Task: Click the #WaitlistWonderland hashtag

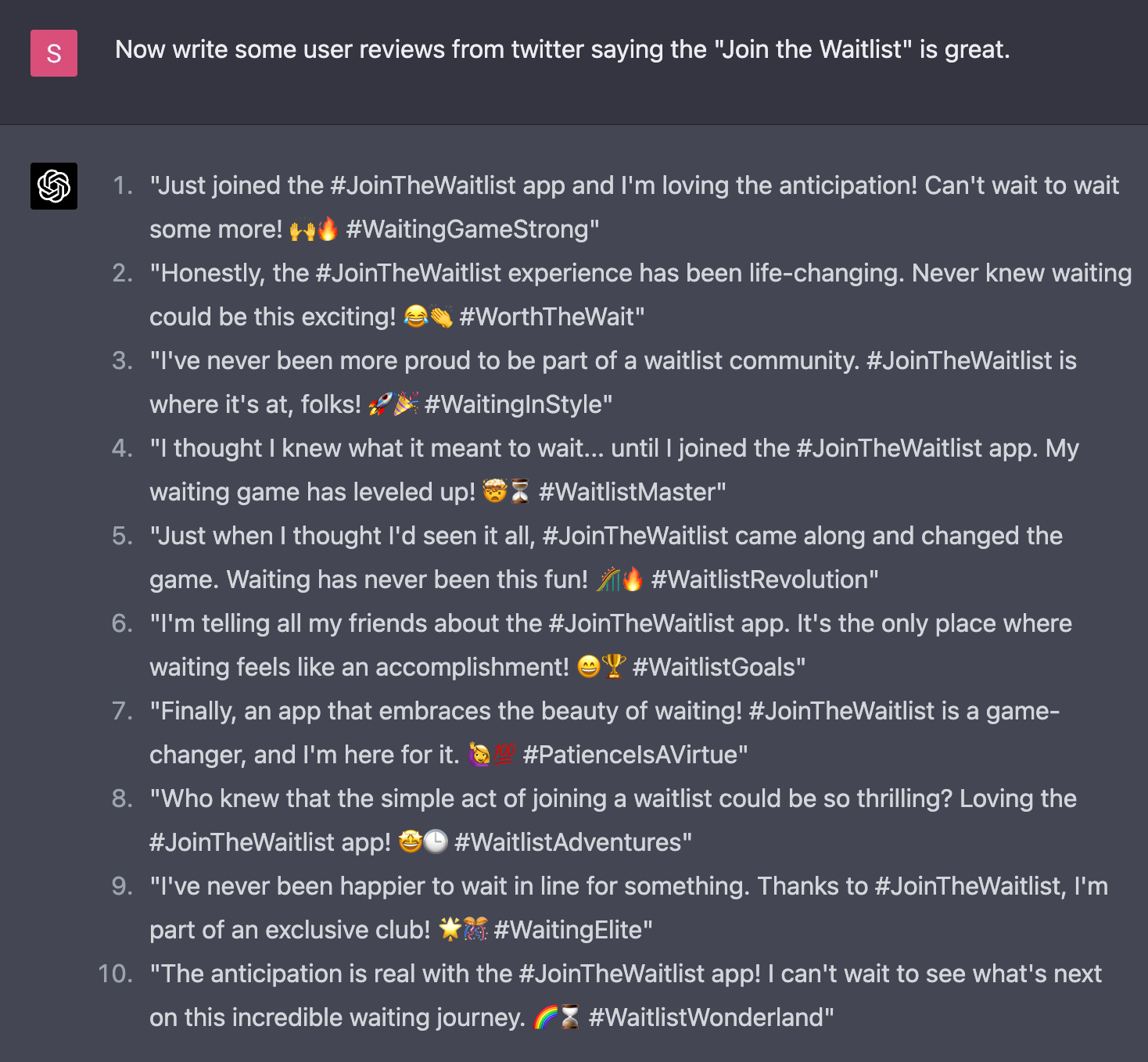Action: click(711, 1017)
